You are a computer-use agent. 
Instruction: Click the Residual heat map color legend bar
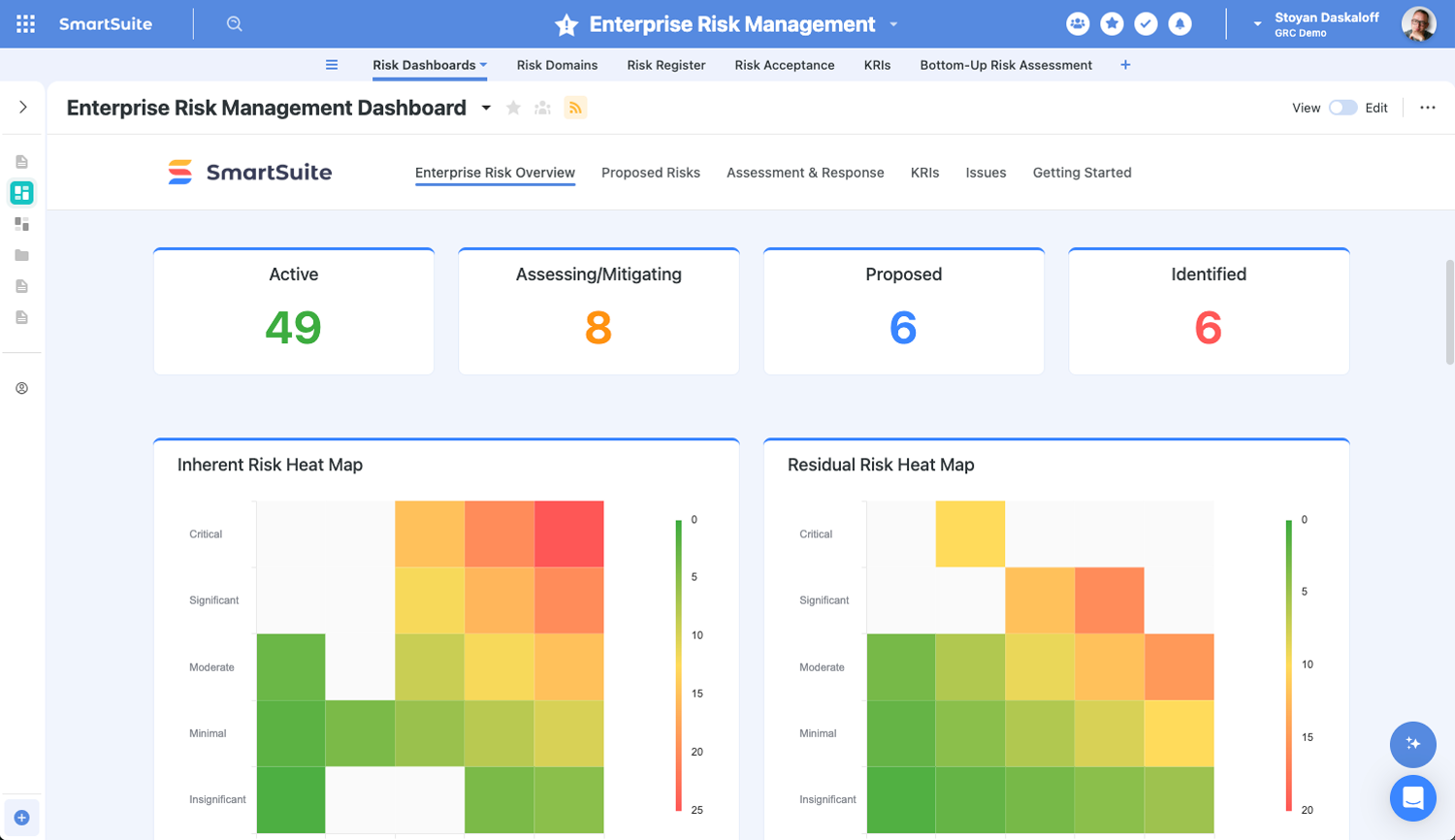click(1289, 664)
